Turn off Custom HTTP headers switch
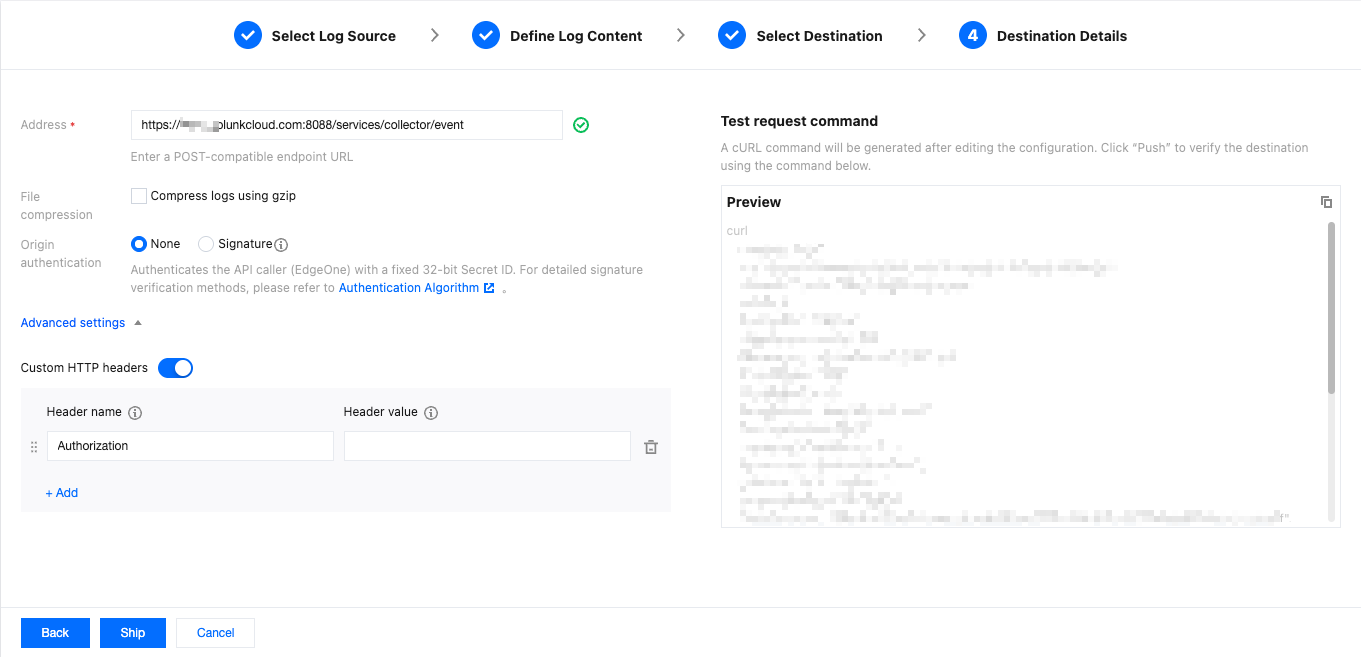 (x=175, y=368)
